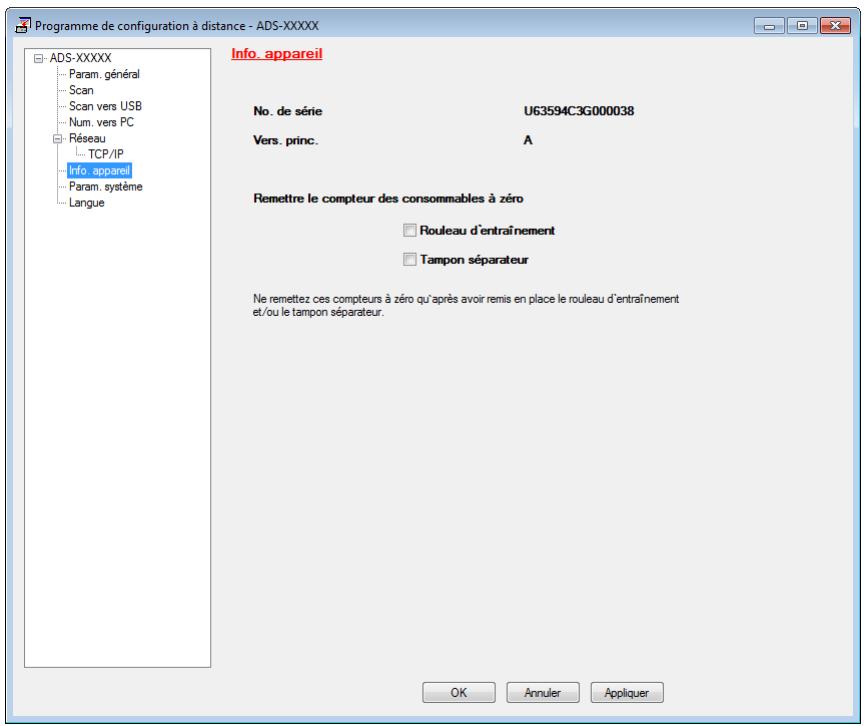The height and width of the screenshot is (726, 865).
Task: Choose the Langue tree entry
Action: pos(87,202)
